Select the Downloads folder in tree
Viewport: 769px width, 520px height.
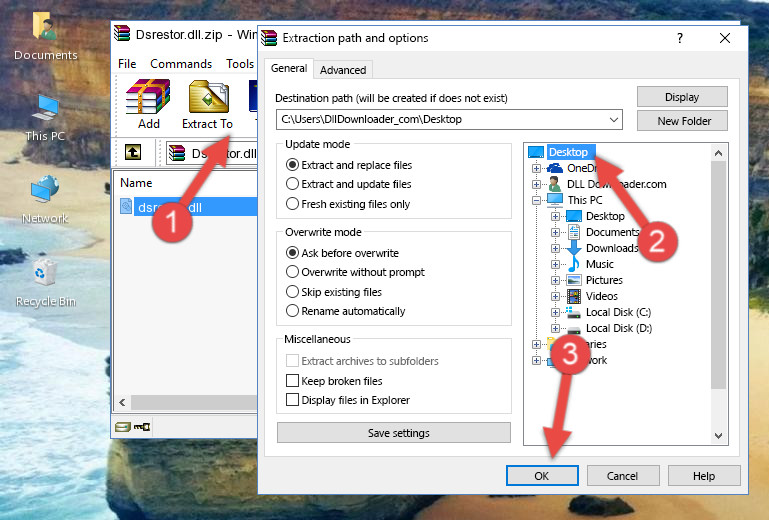coord(612,248)
